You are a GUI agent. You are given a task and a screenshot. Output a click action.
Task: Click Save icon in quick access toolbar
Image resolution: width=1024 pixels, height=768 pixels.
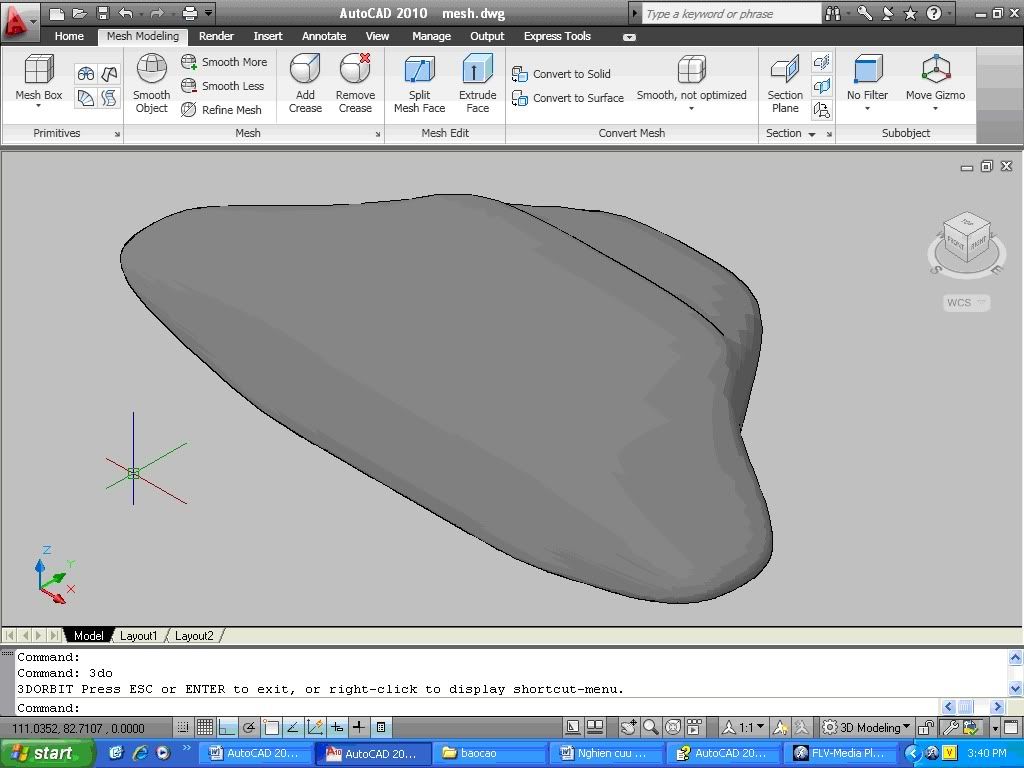pos(102,14)
